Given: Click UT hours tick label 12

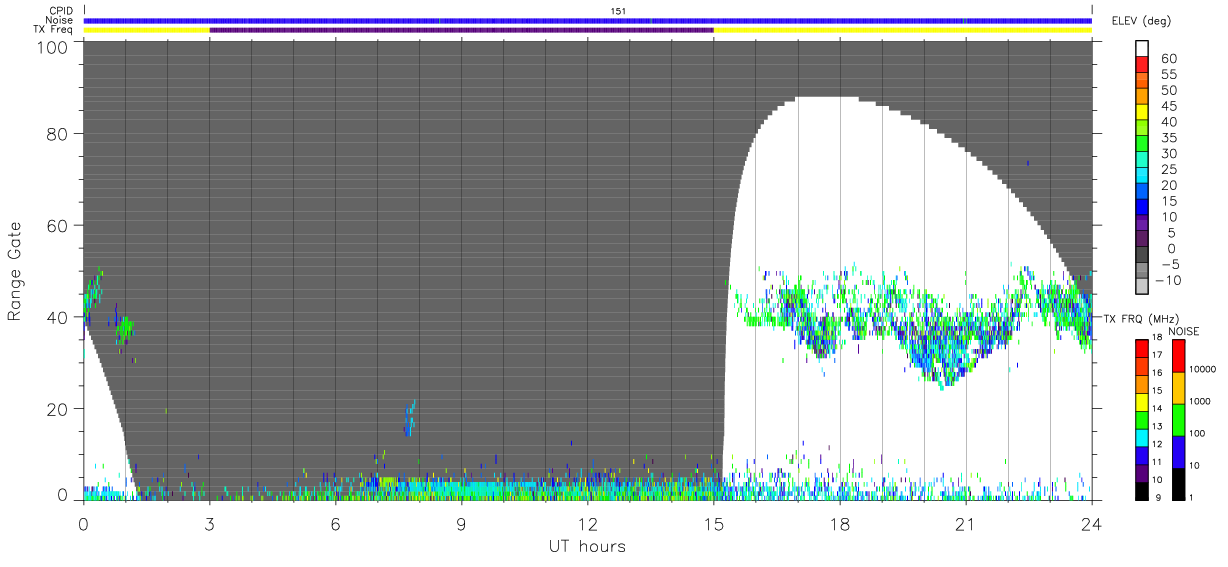Looking at the screenshot, I should coord(588,523).
